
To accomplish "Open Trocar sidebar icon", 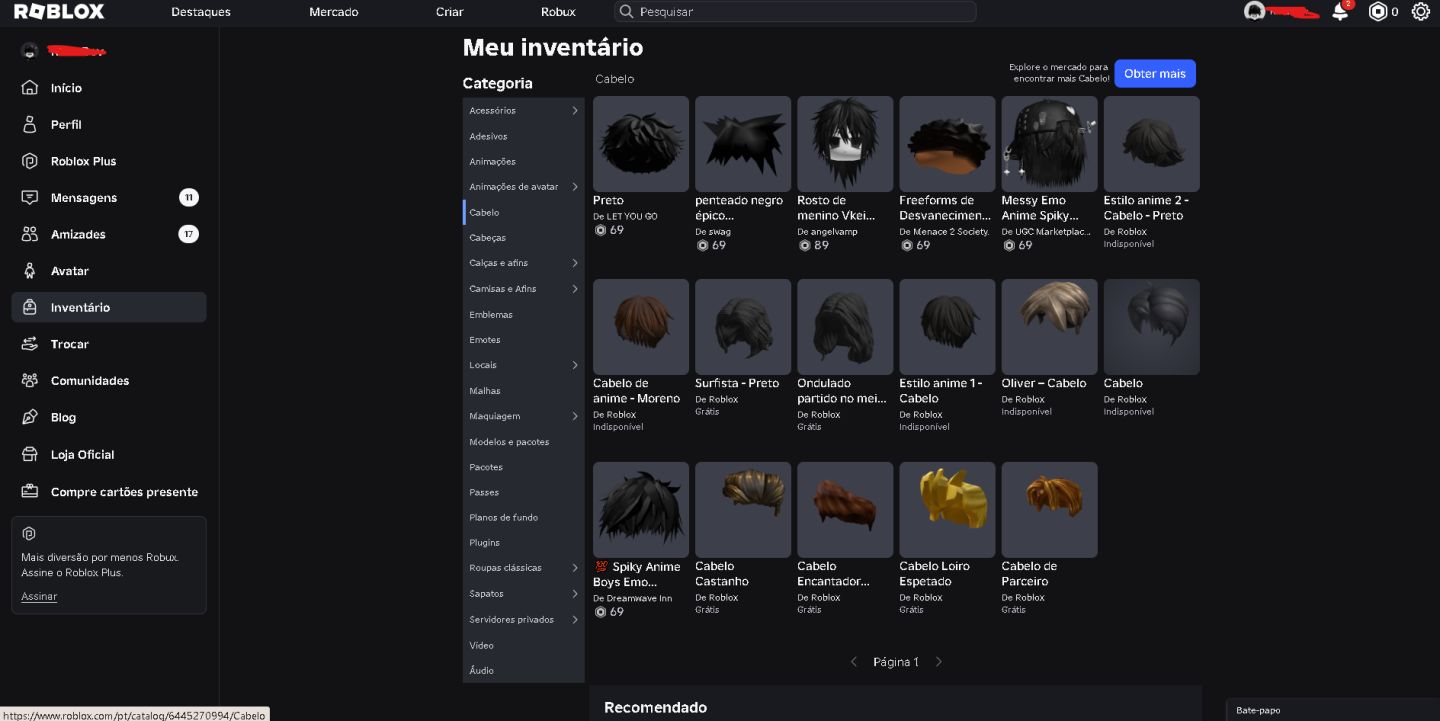I will pos(30,344).
